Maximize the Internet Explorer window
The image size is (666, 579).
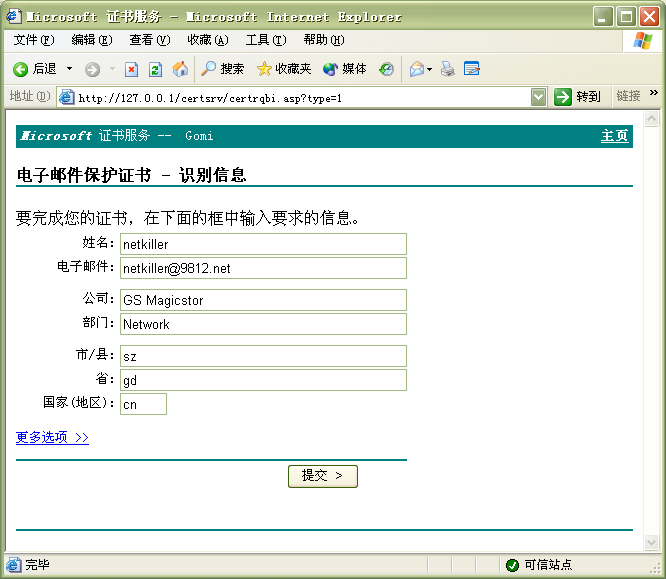pos(626,17)
